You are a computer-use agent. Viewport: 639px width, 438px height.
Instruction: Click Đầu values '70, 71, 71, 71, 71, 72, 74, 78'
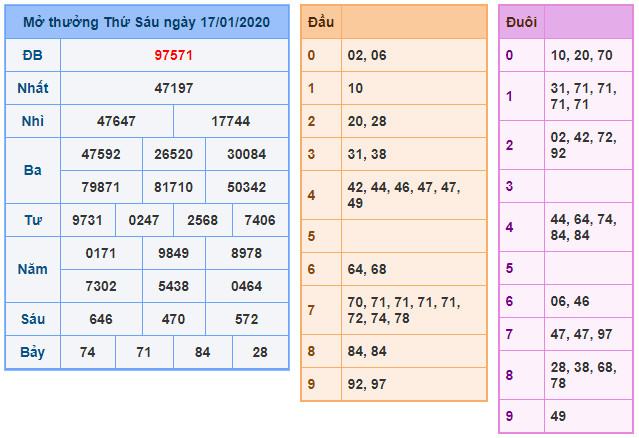pyautogui.click(x=404, y=310)
